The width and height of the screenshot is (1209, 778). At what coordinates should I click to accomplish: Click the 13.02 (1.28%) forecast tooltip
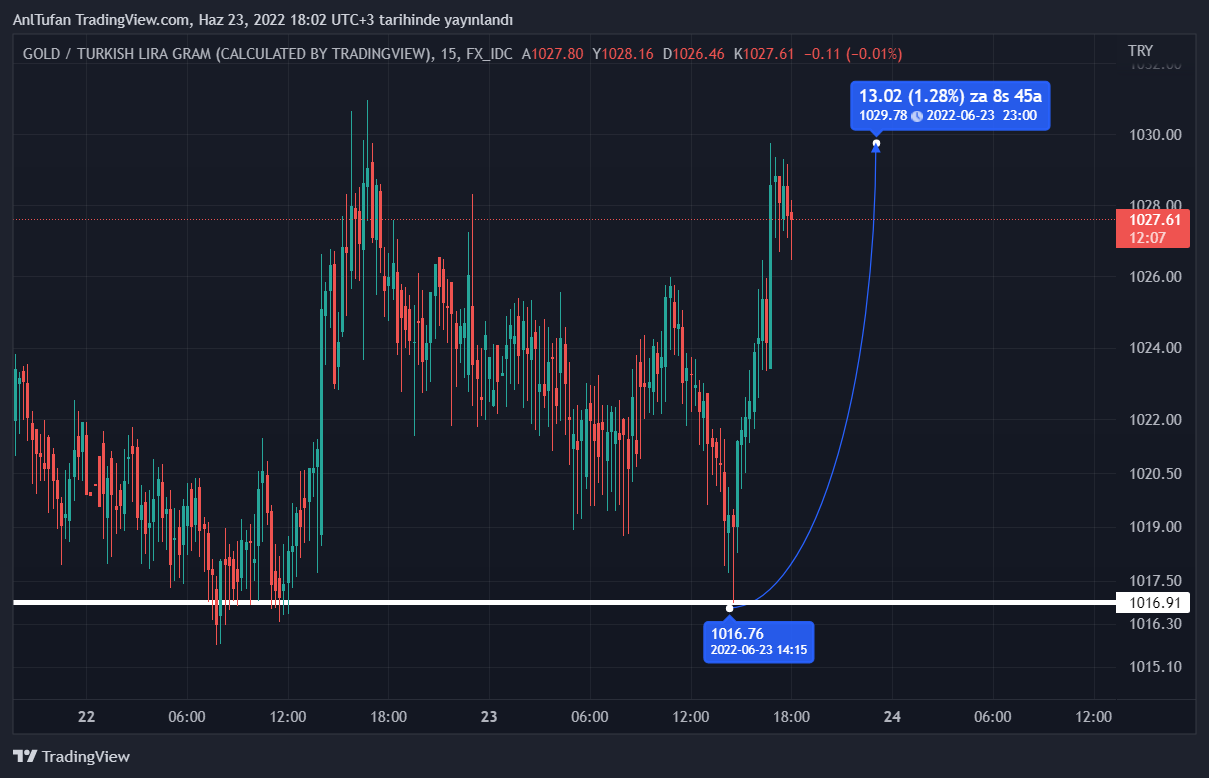coord(949,96)
